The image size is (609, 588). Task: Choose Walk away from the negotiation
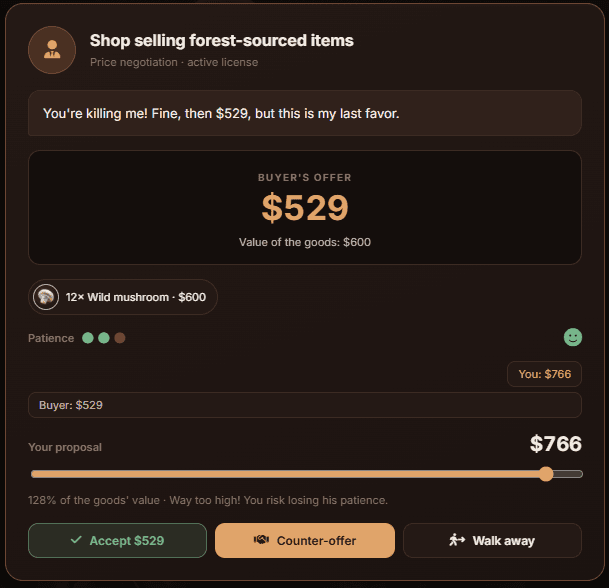tap(492, 540)
